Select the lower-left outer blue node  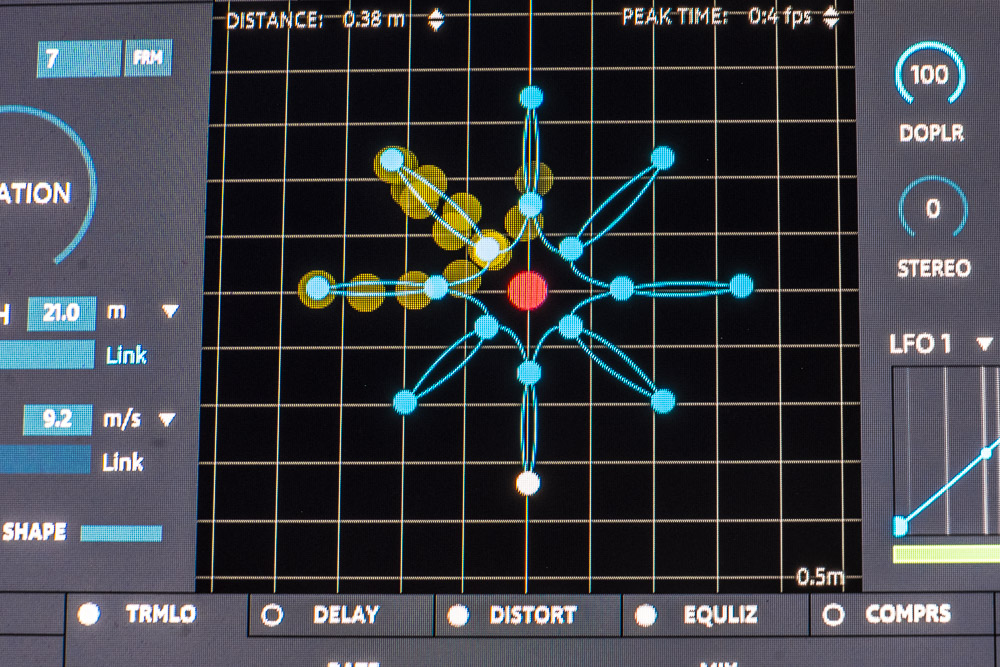[404, 403]
